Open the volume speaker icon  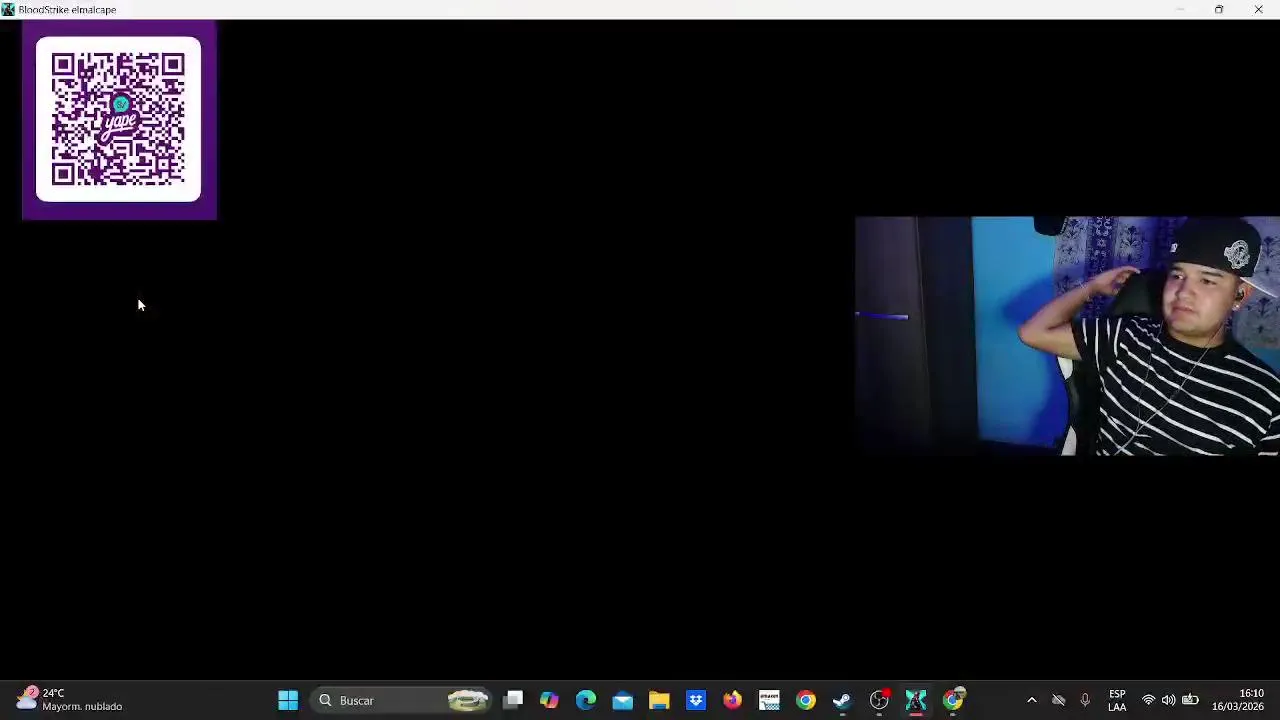1168,700
